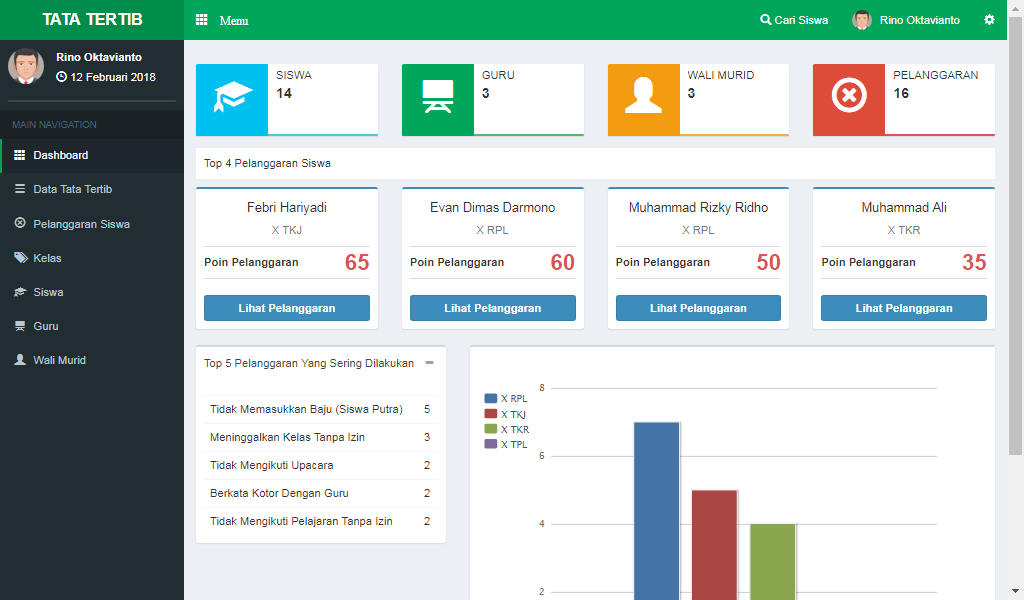This screenshot has height=600, width=1024.
Task: Click the X TPL purple legend swatch
Action: tap(491, 444)
